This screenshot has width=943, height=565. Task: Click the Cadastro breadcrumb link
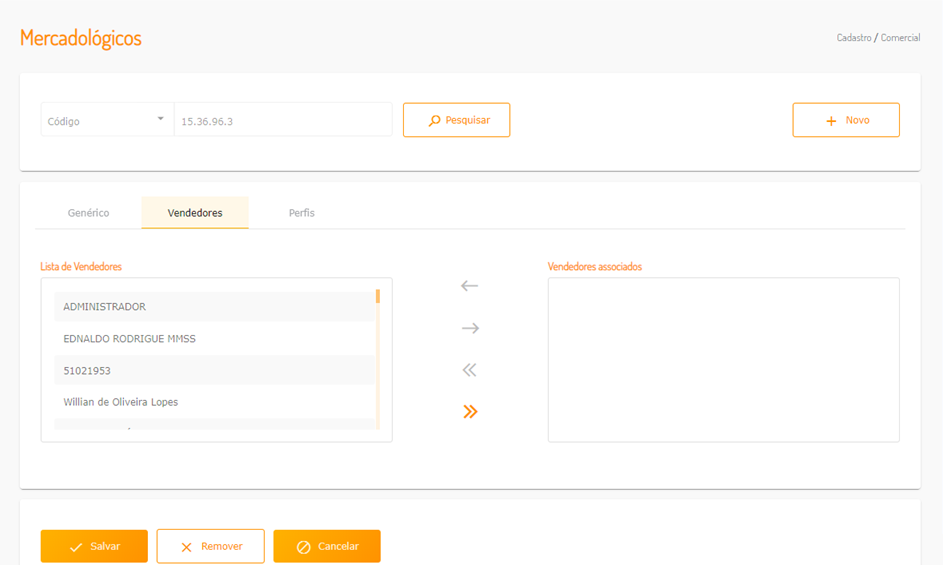(853, 37)
